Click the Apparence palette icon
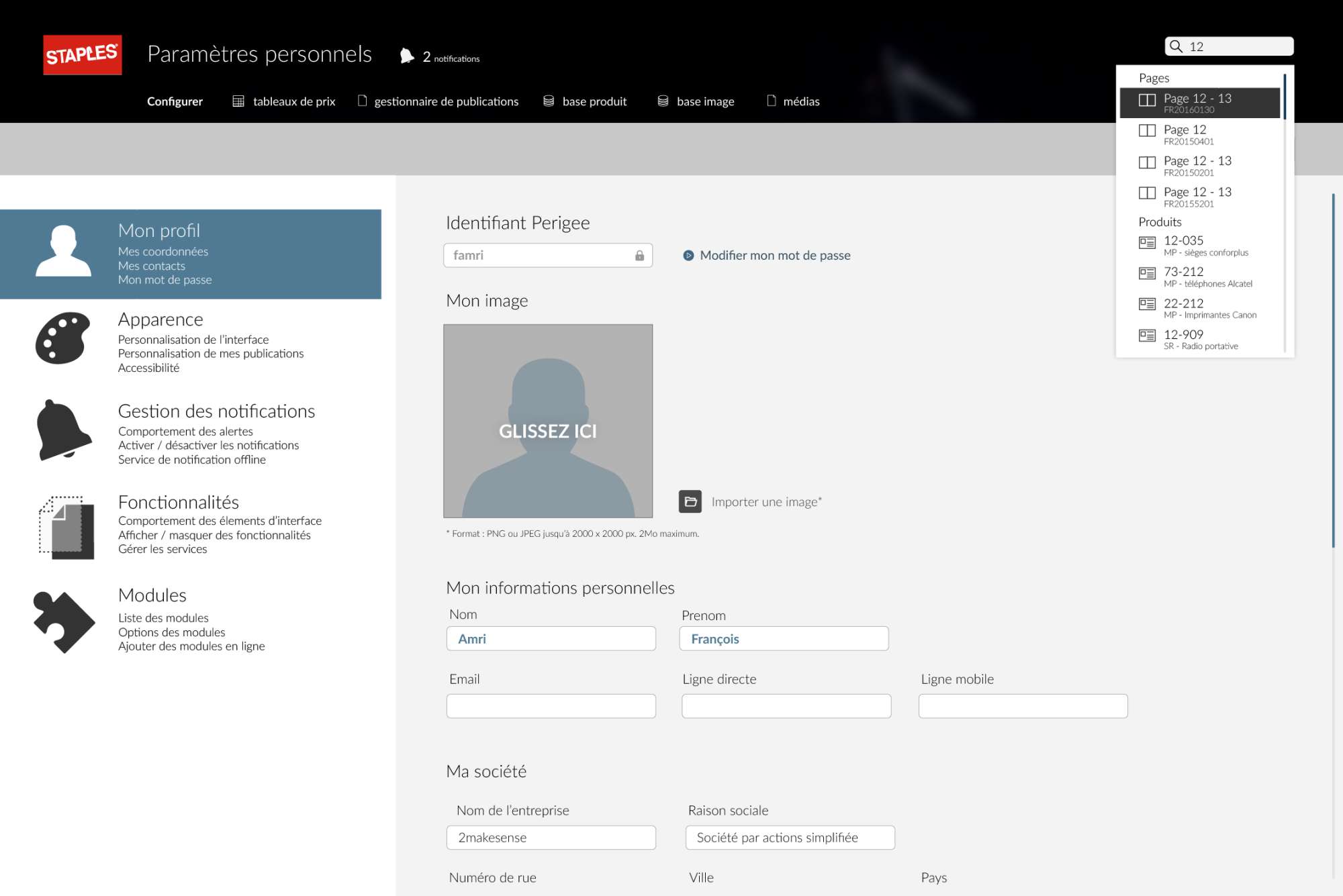 coord(62,338)
